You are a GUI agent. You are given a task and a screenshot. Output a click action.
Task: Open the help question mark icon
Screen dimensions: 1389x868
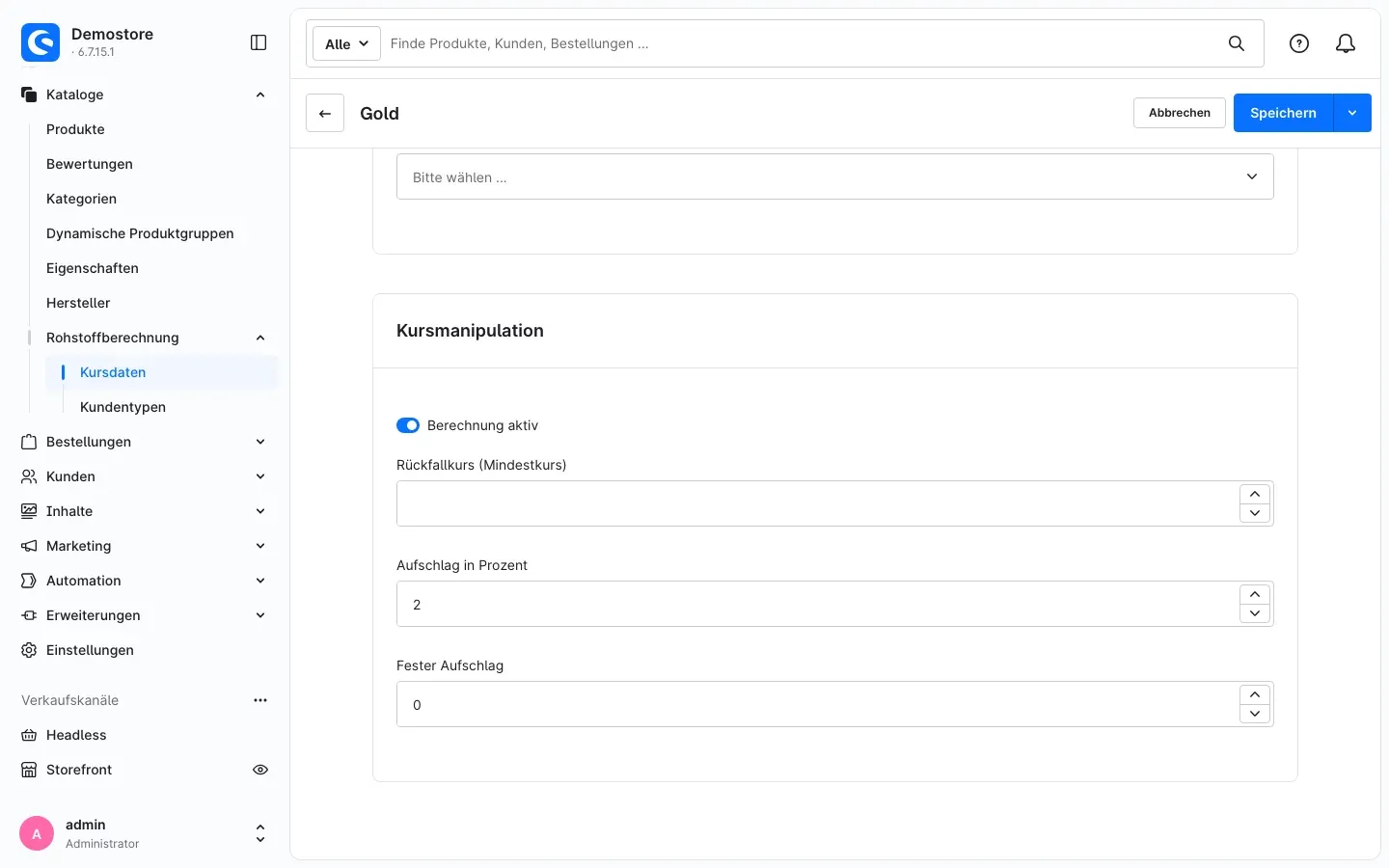1299,43
